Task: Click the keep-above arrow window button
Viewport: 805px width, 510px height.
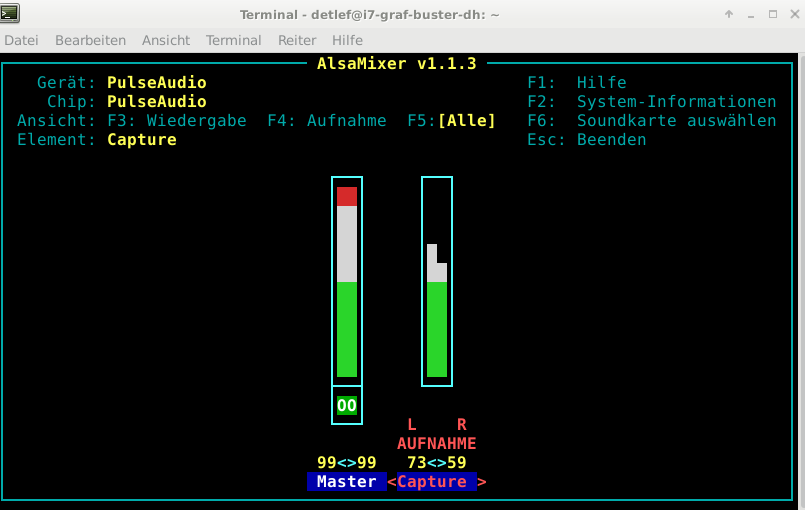Action: pos(729,14)
